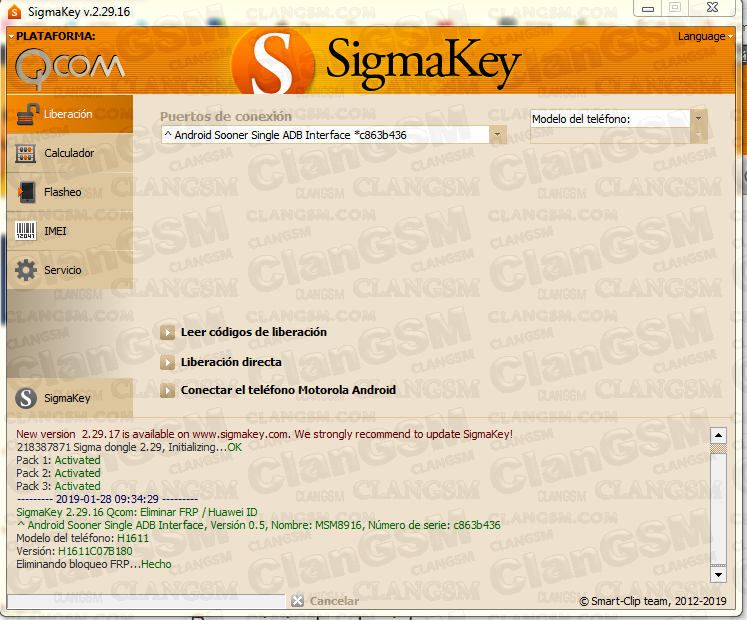Click the SigmaKey title bar app icon
747x620 pixels.
tap(14, 11)
